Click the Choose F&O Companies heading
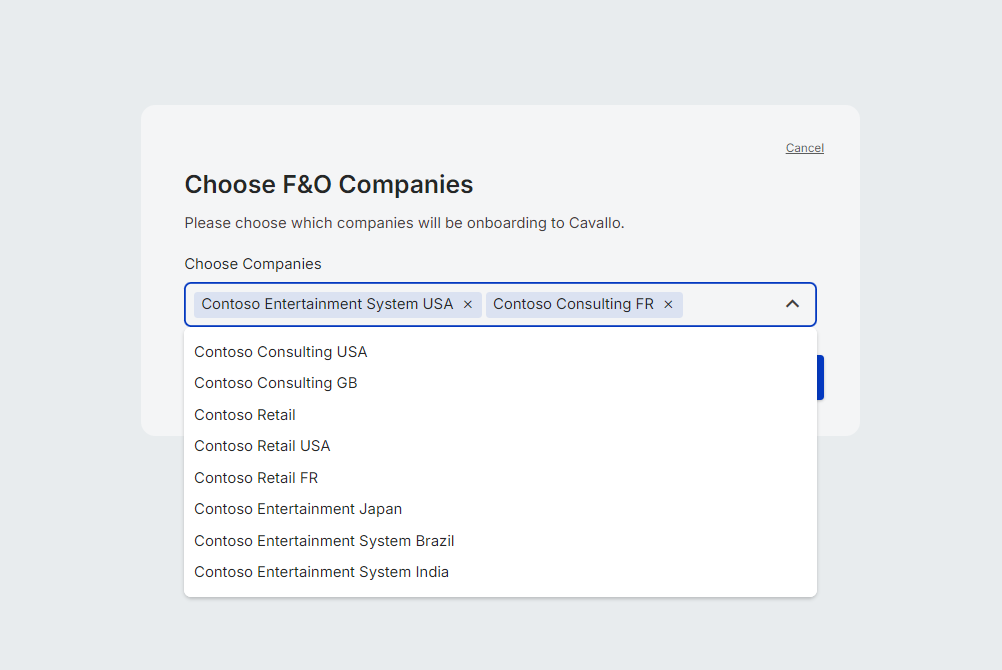The width and height of the screenshot is (1002, 670). 329,185
